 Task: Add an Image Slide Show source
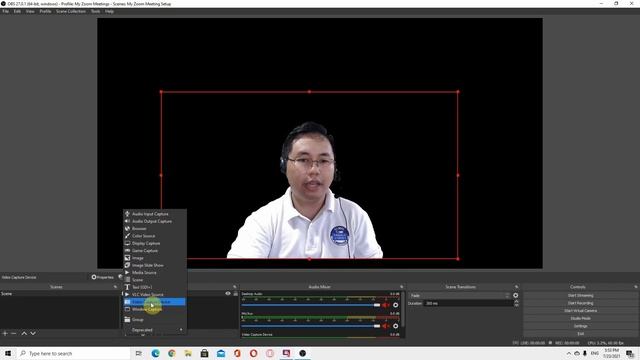[155, 265]
